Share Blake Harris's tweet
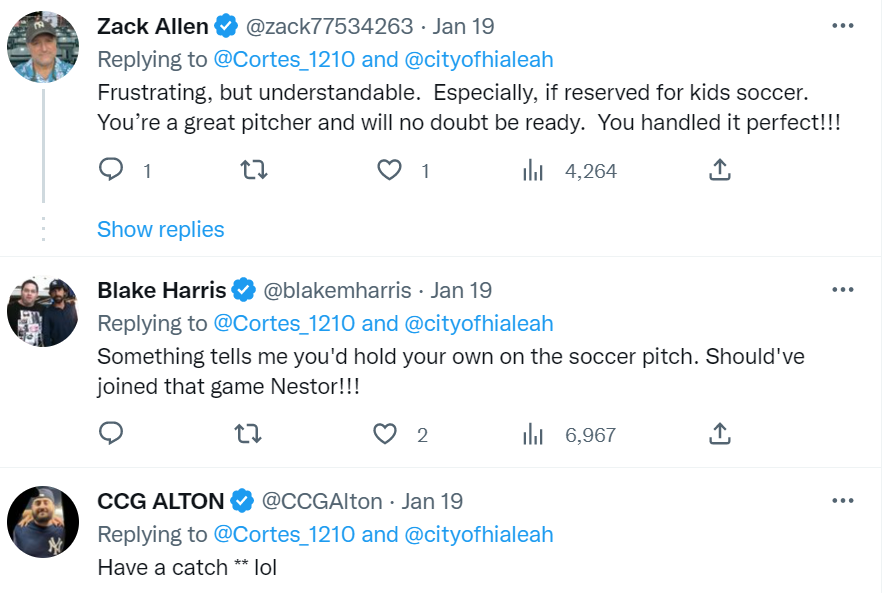This screenshot has height=593, width=887. point(718,434)
